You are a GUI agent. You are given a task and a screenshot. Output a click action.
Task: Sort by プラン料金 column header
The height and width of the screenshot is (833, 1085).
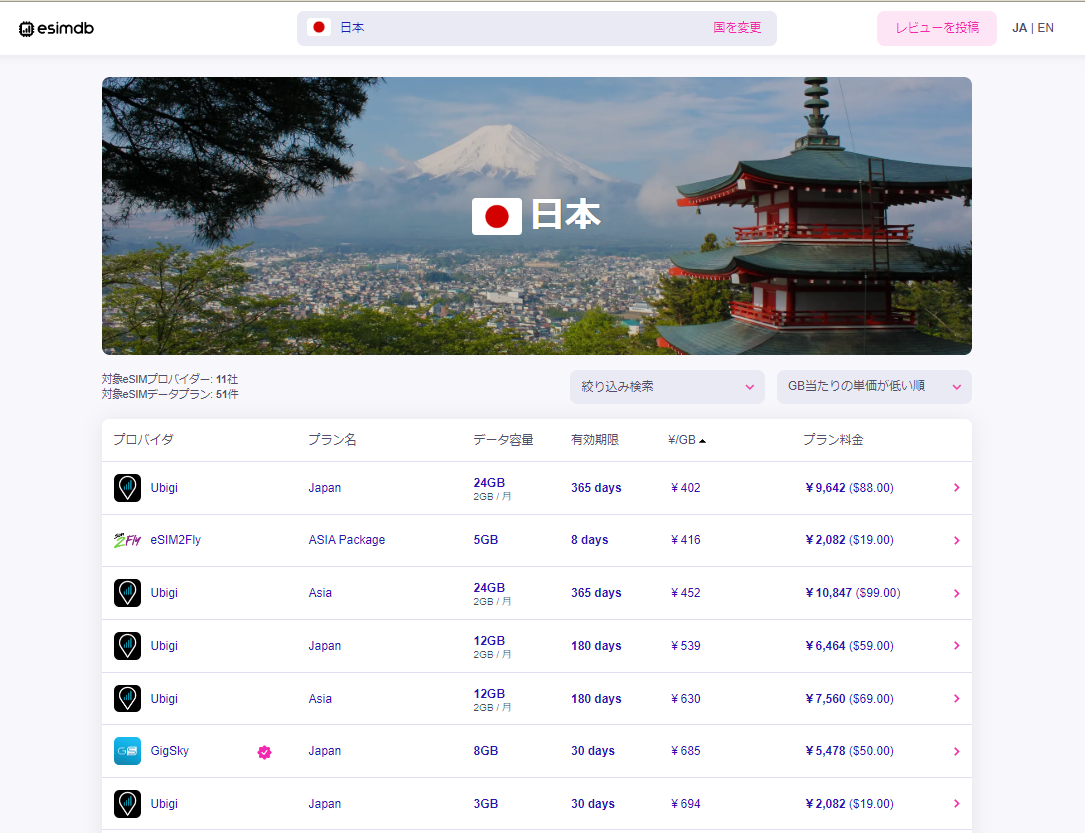pos(833,440)
